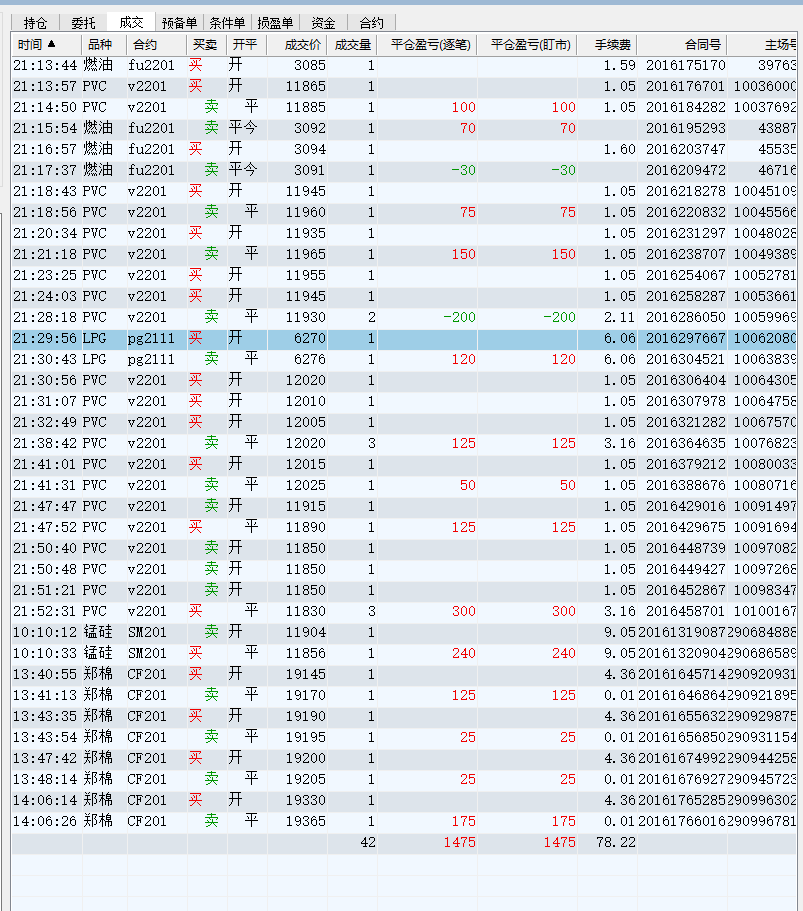Click price 11960 in the 21:18:56 row
Screen dimensions: 803x911
[x=306, y=212]
